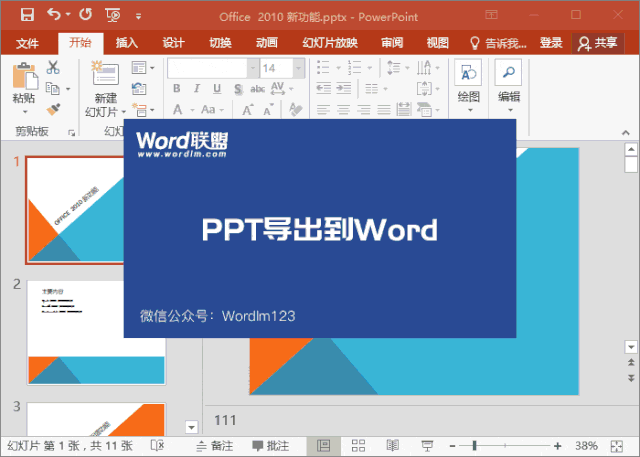This screenshot has height=457, width=640.
Task: Click the 新建幻灯片 new slide icon
Action: pos(105,73)
